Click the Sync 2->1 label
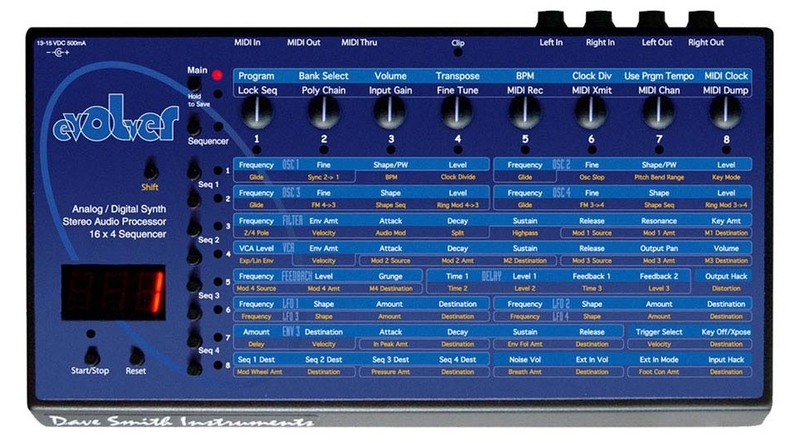This screenshot has height=443, width=800. [323, 177]
